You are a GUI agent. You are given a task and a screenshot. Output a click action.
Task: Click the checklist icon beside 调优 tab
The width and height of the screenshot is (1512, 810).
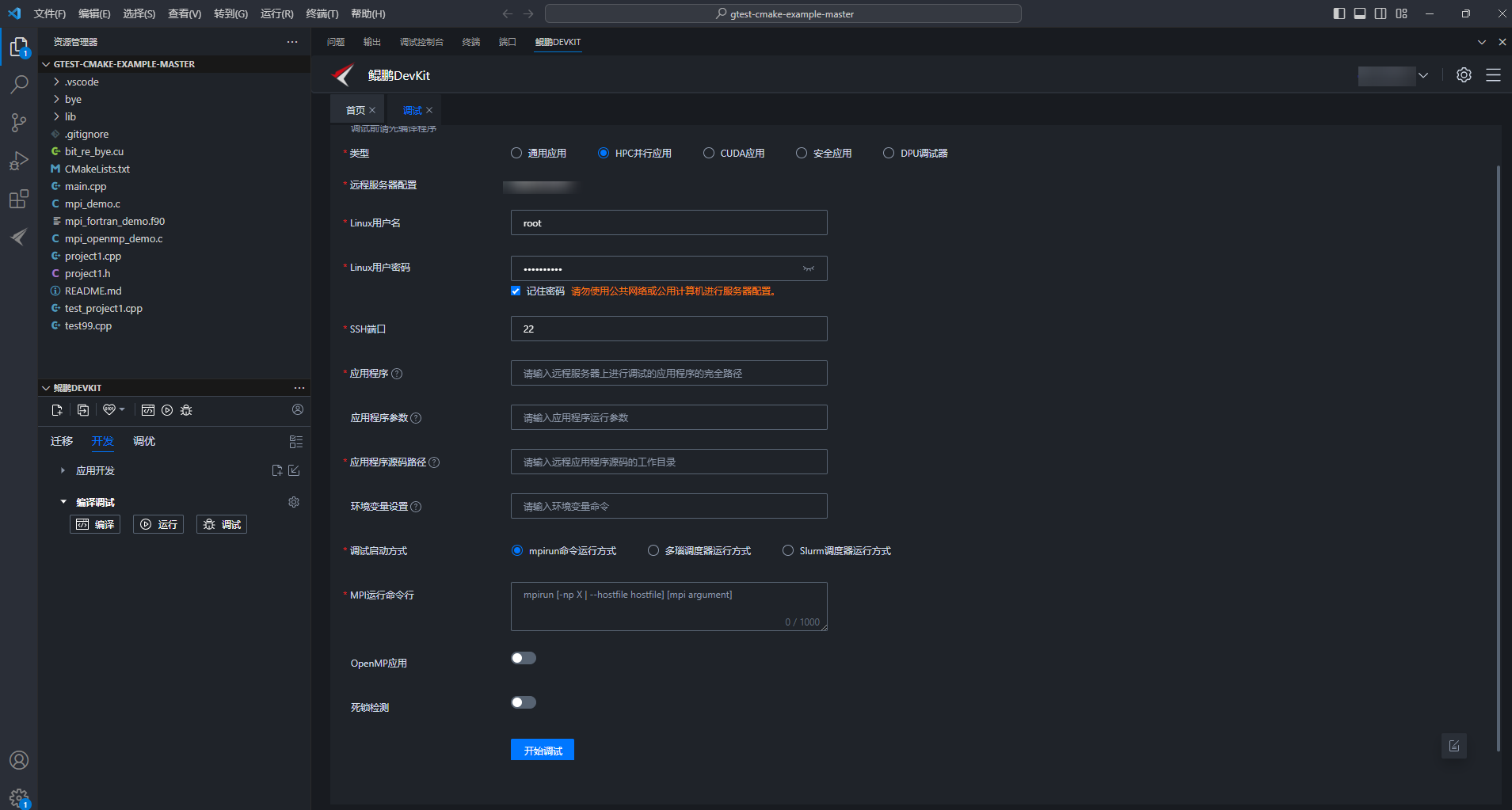click(296, 442)
